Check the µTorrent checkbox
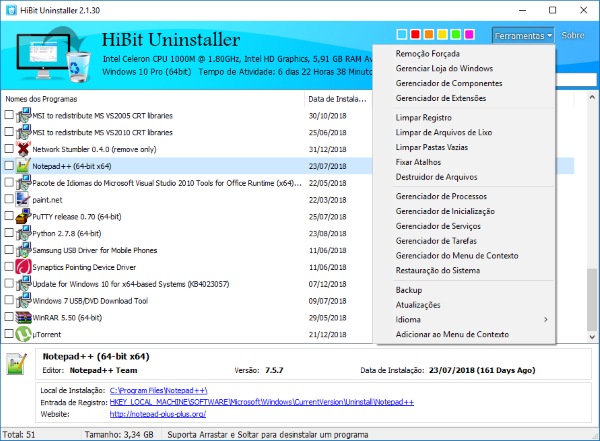 pos(9,334)
